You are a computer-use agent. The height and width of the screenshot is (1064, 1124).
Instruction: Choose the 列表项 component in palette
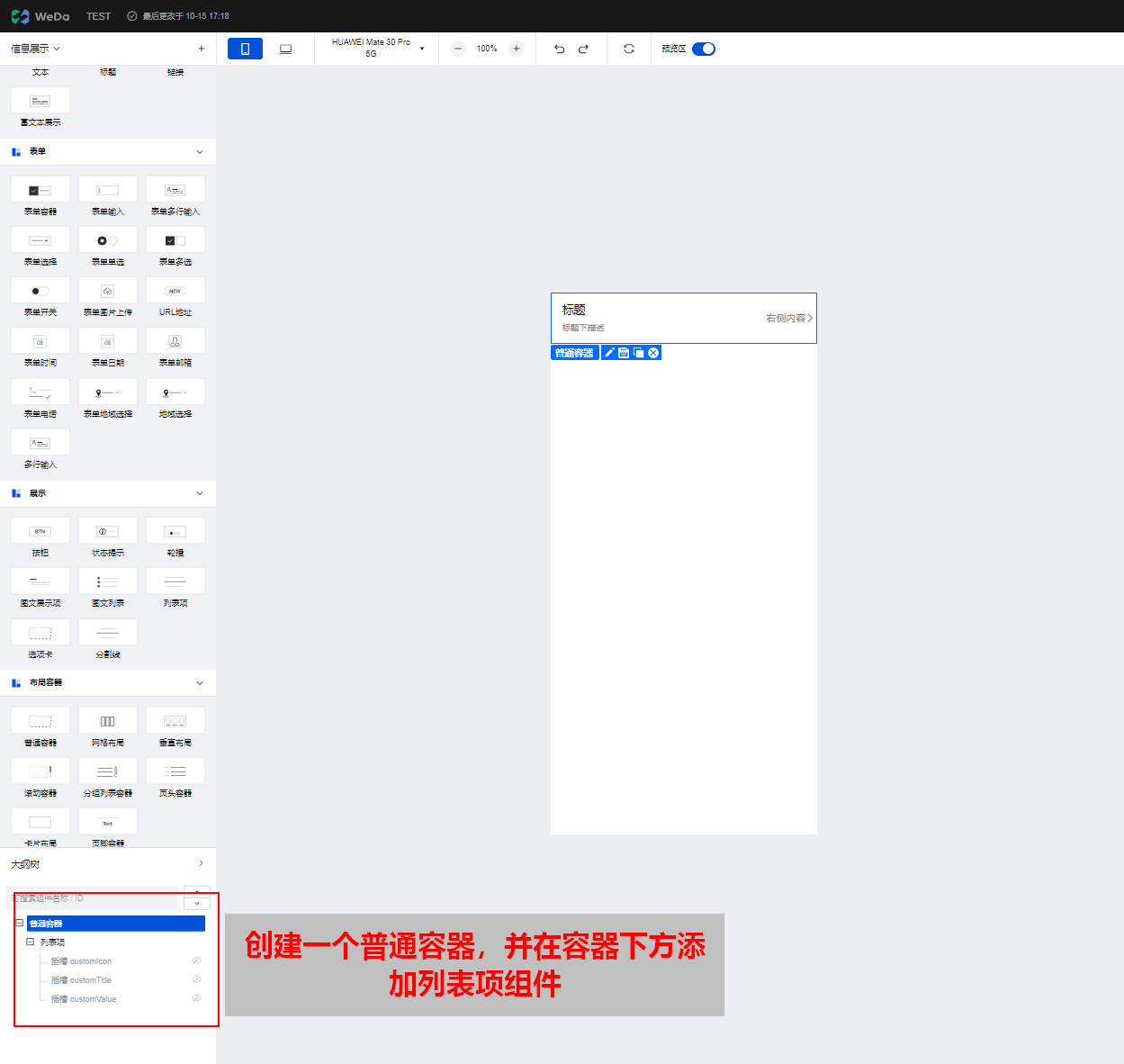pos(175,582)
